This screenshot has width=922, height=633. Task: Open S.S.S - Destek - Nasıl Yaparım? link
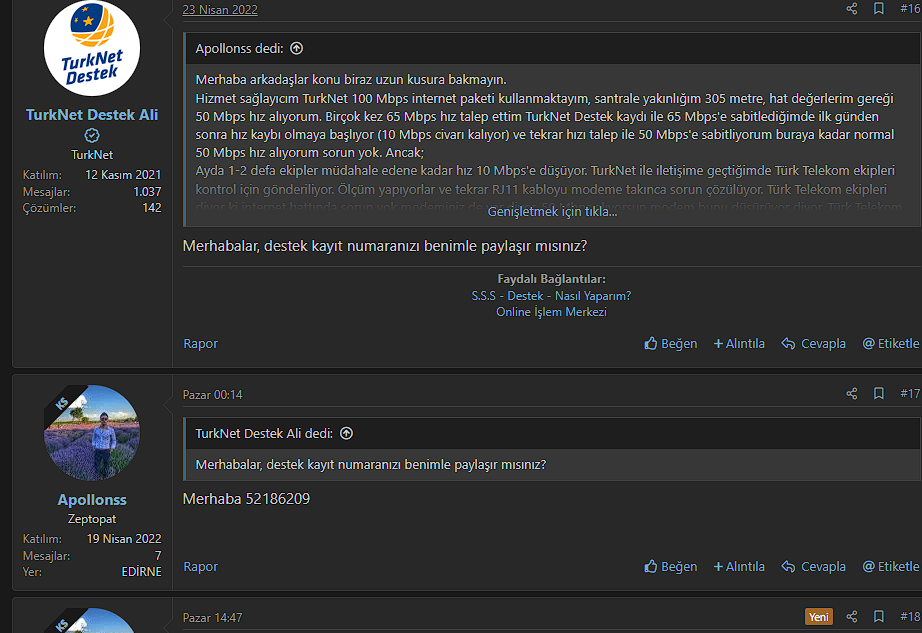click(551, 296)
